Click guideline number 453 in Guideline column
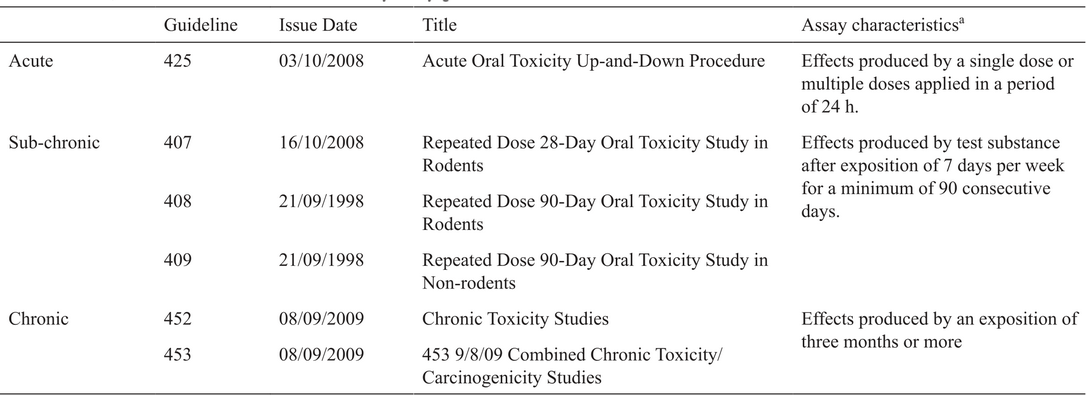Image resolution: width=1086 pixels, height=396 pixels. tap(177, 355)
